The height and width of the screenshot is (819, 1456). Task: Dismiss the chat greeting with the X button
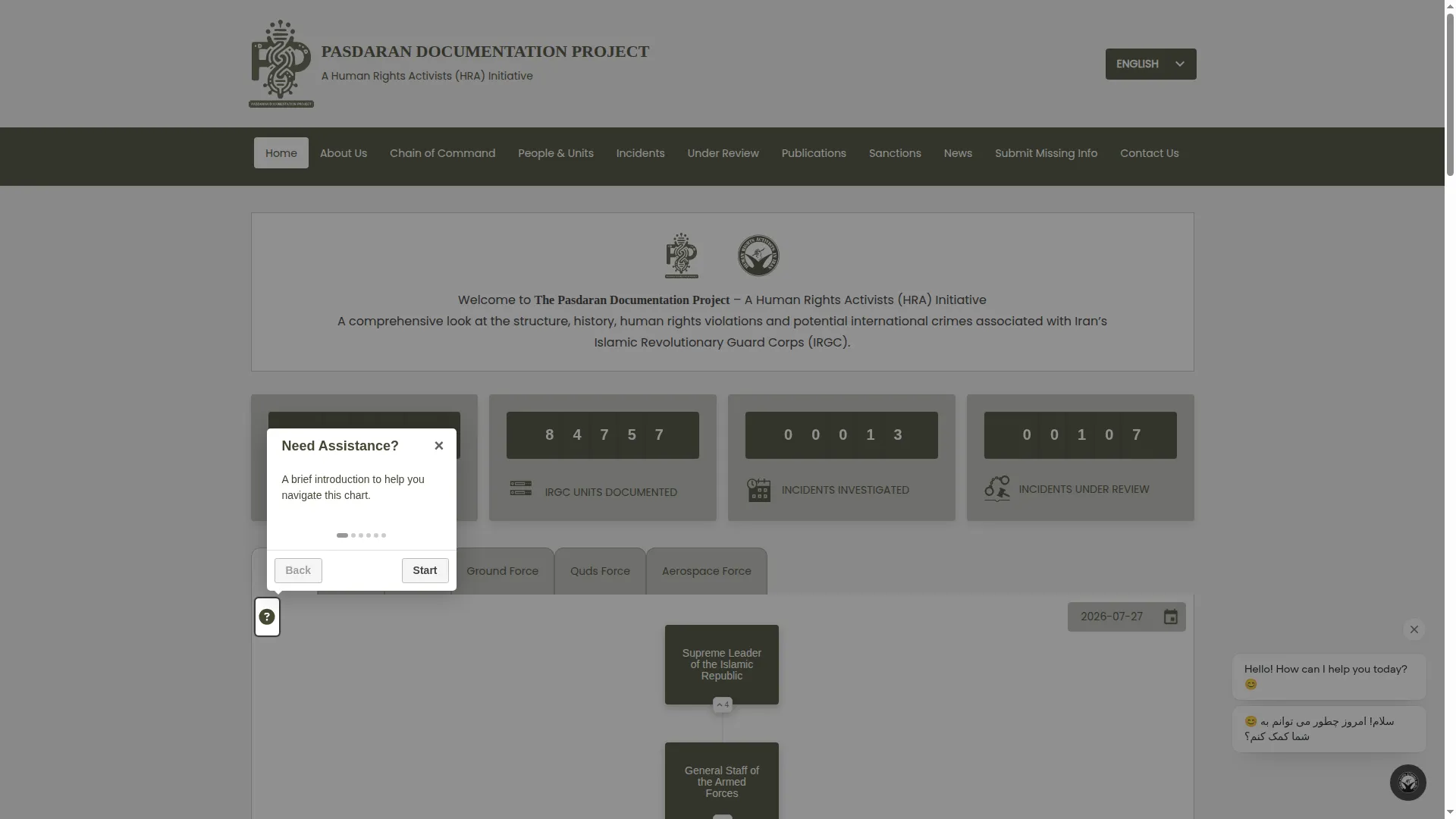tap(1414, 629)
